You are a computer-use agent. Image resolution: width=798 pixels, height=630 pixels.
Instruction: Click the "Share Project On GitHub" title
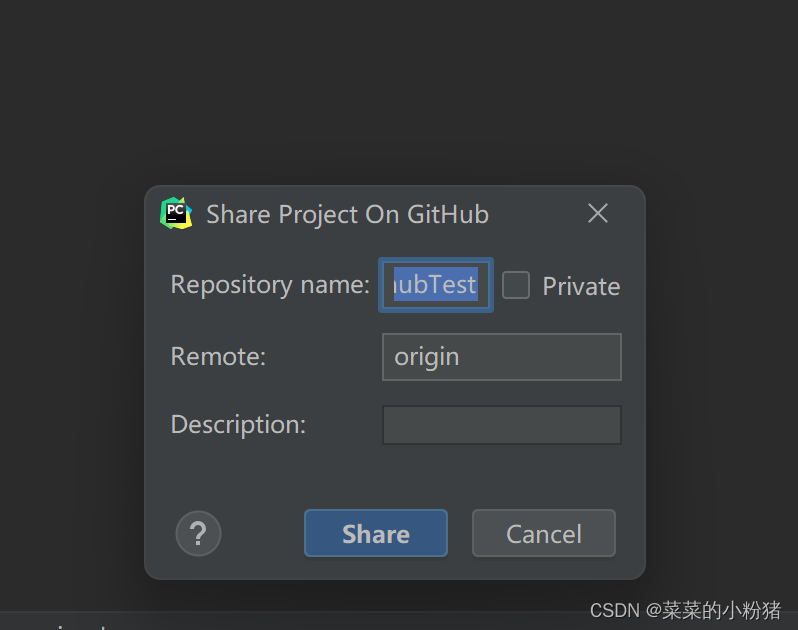pos(348,214)
